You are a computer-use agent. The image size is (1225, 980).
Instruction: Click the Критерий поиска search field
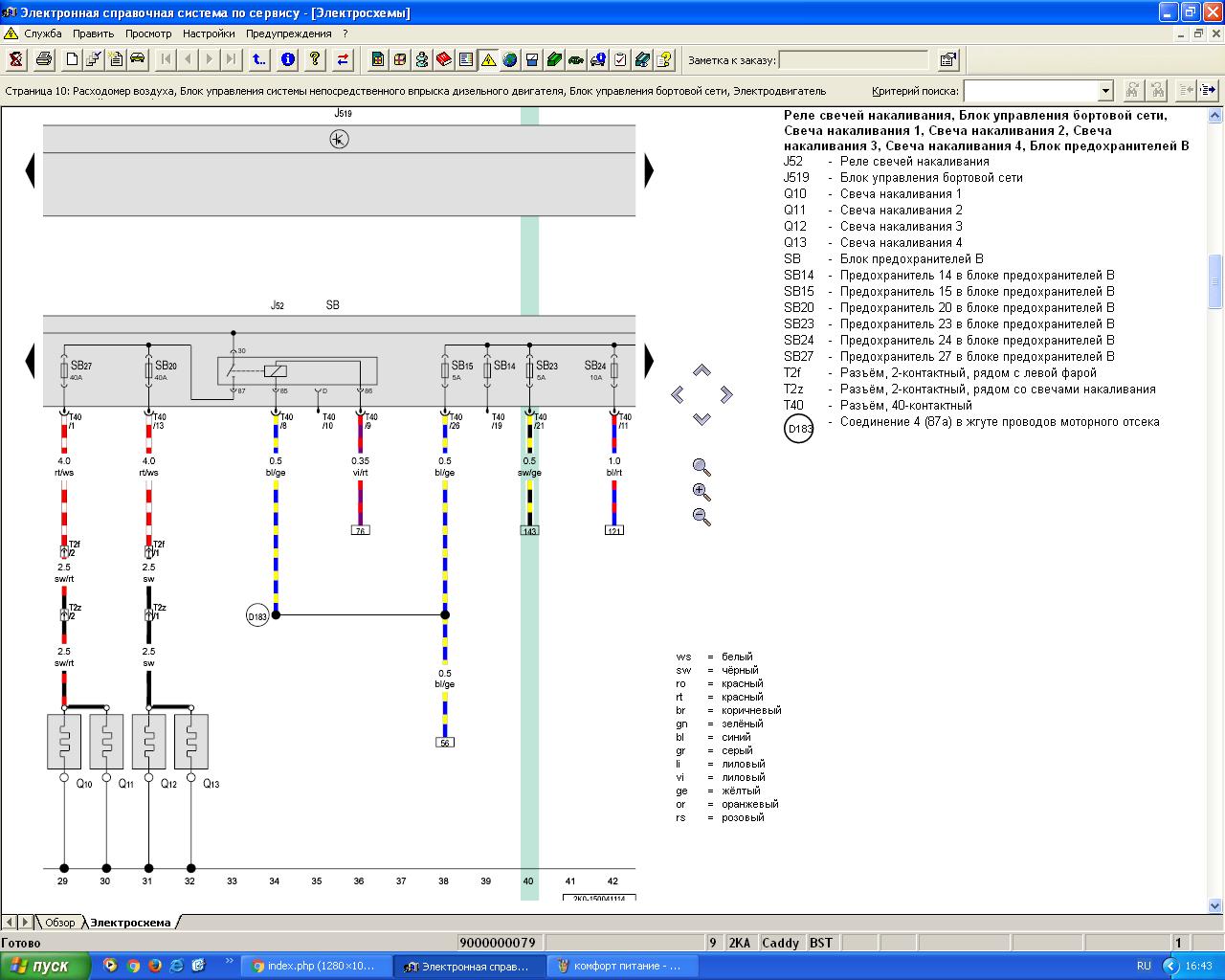[x=1031, y=91]
